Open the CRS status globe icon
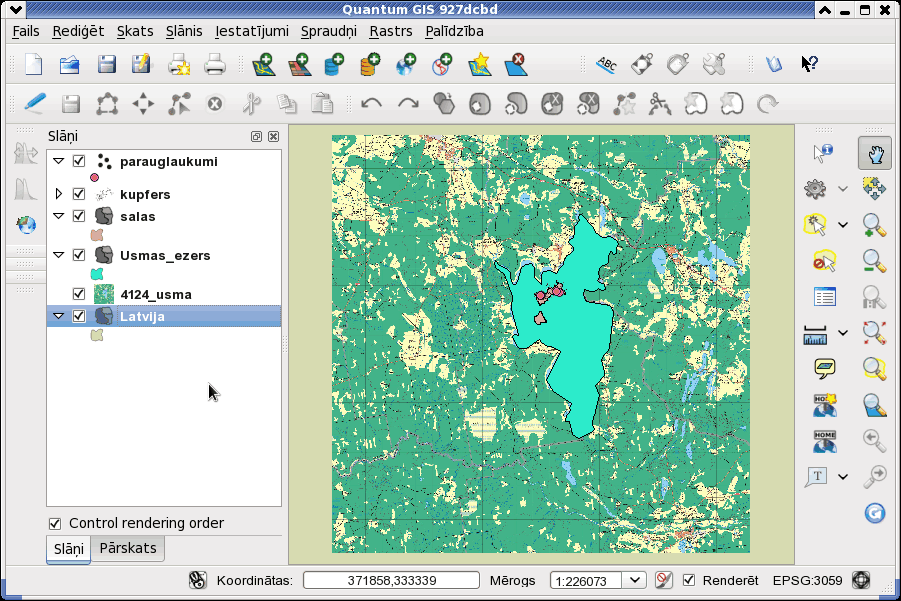 click(861, 580)
